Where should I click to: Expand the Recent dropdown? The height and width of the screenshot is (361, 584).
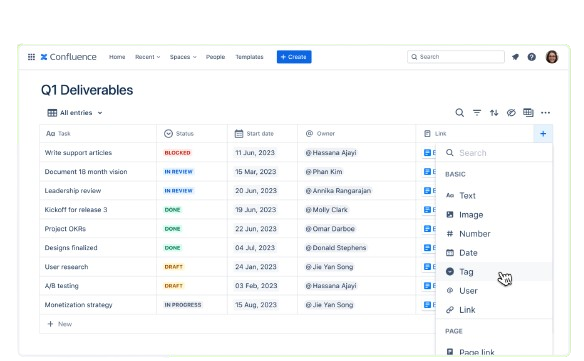coord(147,57)
